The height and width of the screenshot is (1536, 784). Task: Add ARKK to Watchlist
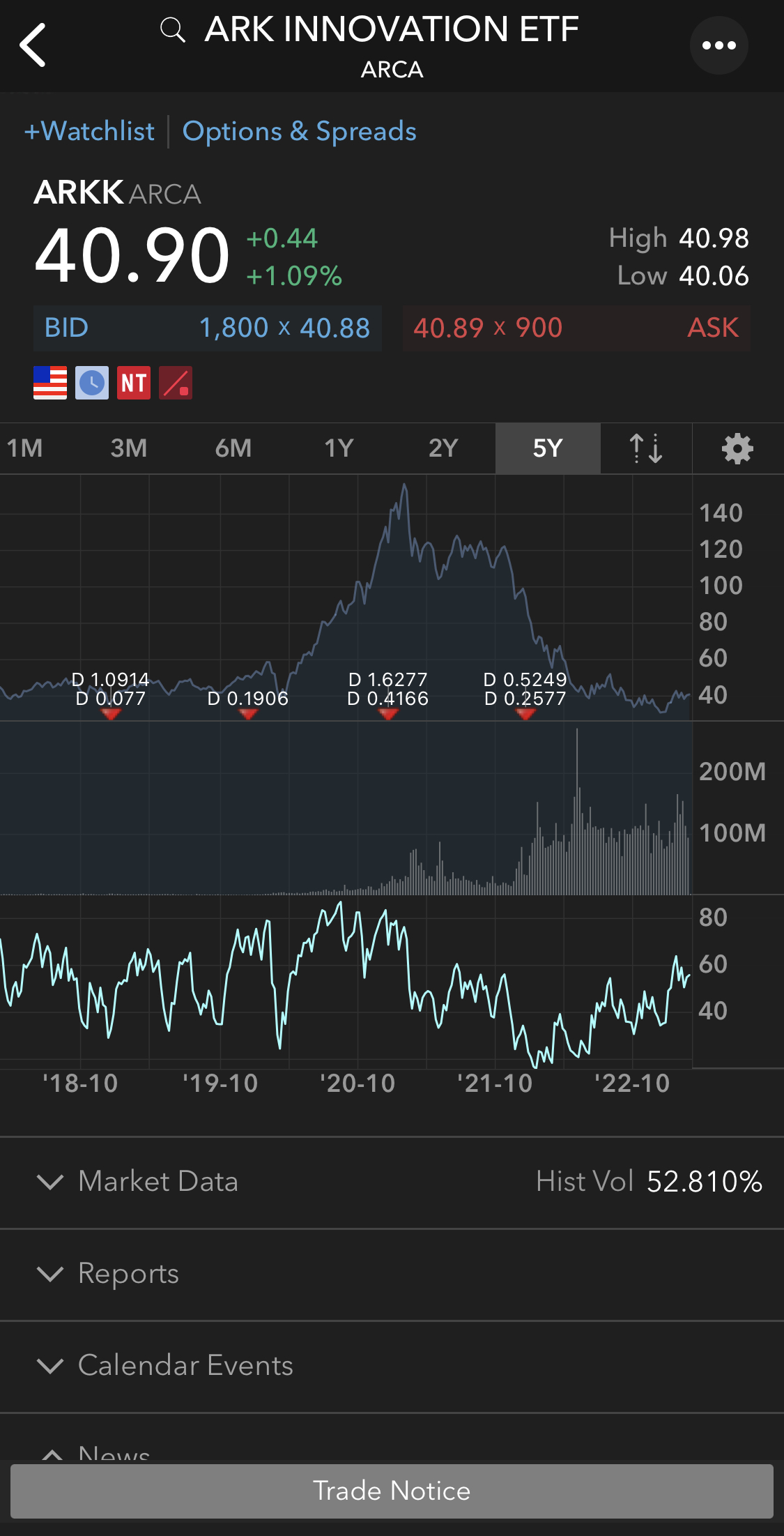(89, 131)
